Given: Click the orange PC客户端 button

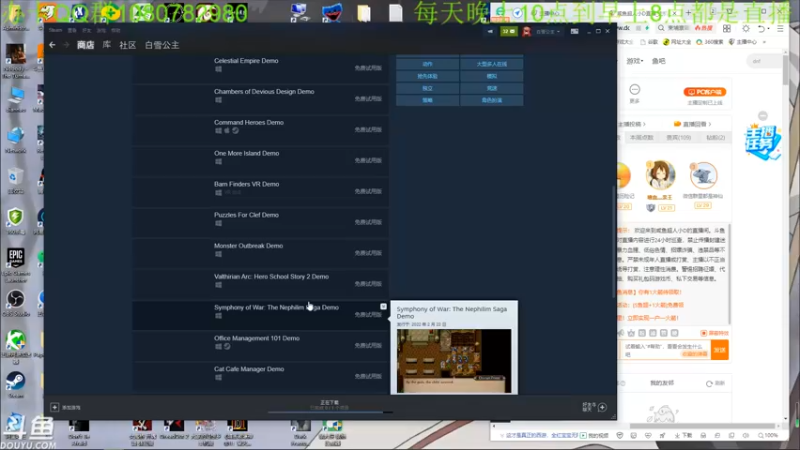Looking at the screenshot, I should (x=705, y=92).
